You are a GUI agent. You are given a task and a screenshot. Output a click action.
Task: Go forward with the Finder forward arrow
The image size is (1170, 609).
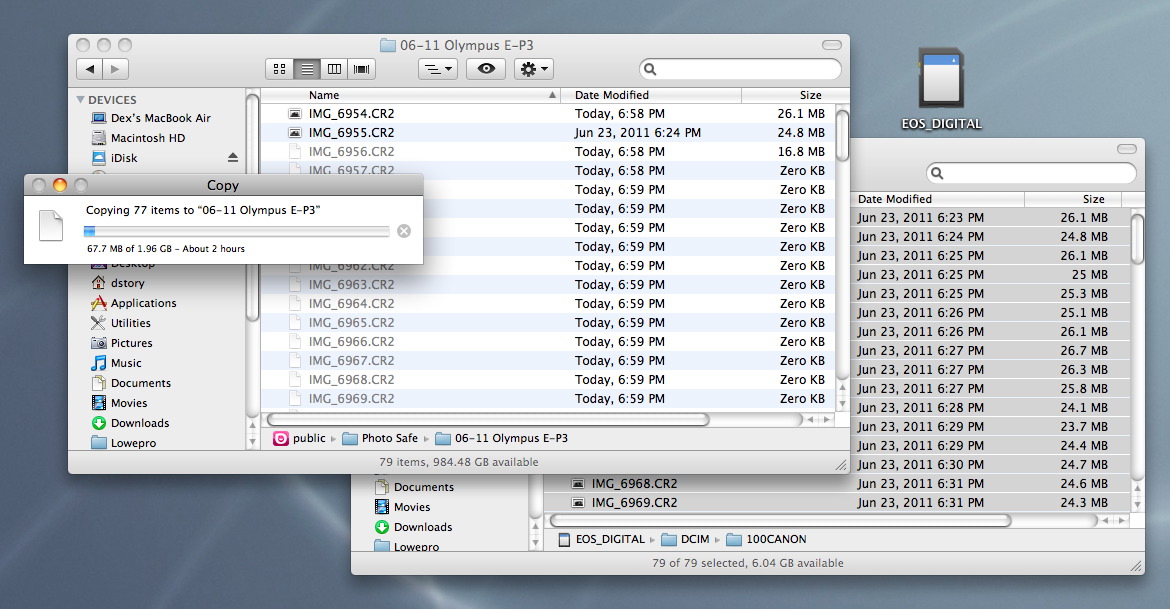pyautogui.click(x=115, y=69)
